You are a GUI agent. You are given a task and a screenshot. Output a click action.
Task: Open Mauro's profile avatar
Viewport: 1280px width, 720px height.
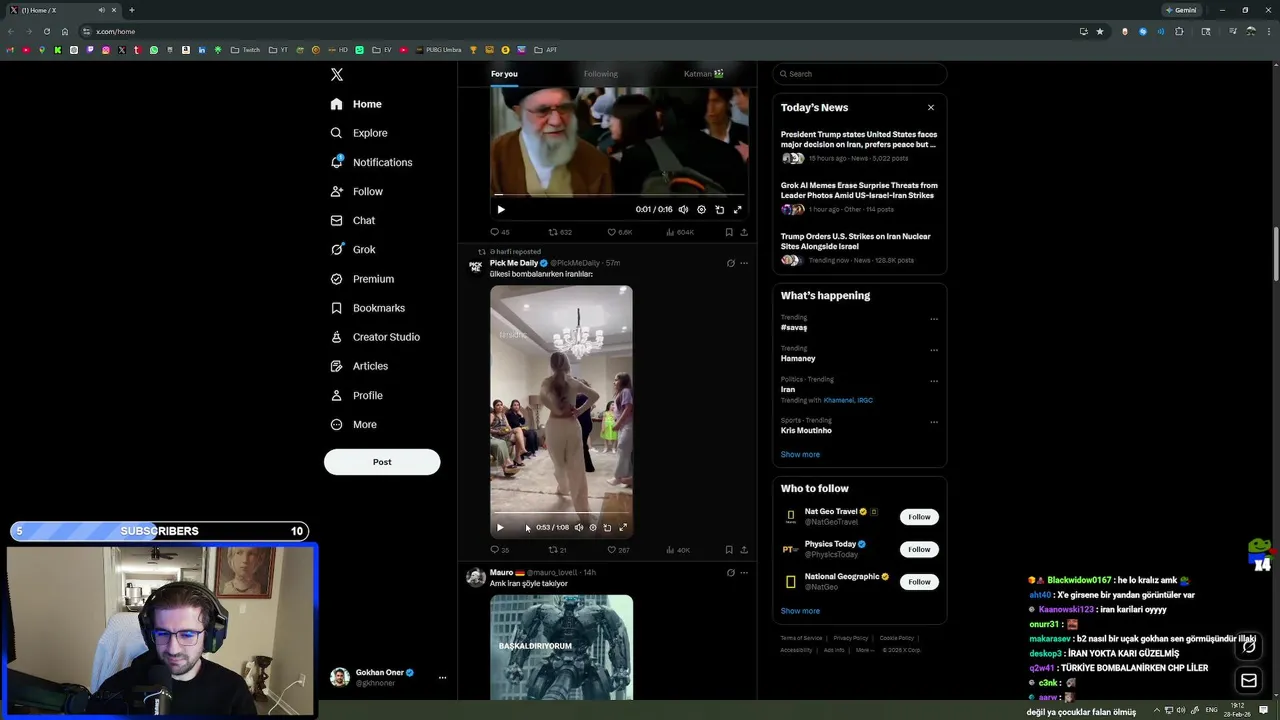point(476,578)
